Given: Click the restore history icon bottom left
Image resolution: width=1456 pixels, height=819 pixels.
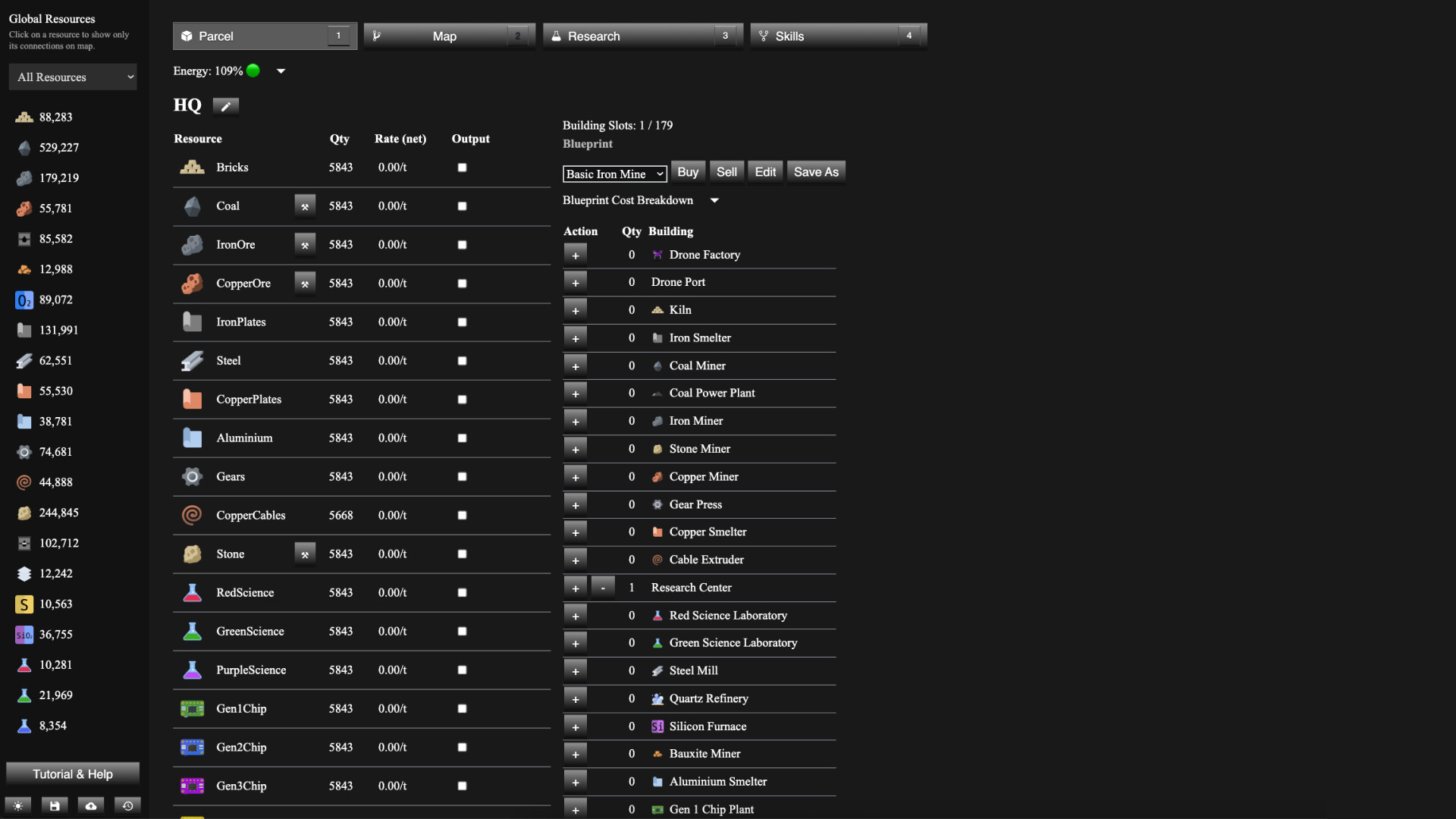Looking at the screenshot, I should [x=127, y=805].
